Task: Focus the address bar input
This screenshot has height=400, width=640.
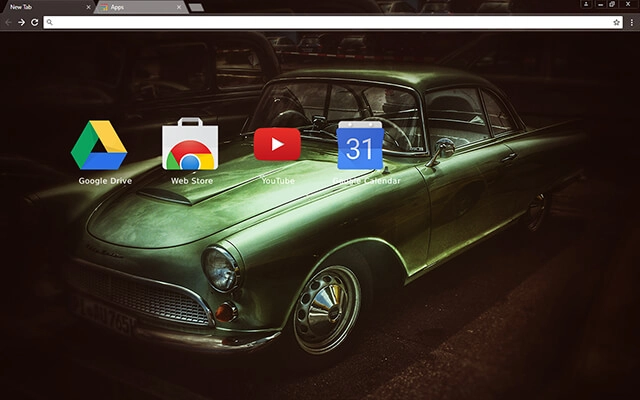Action: [333, 22]
